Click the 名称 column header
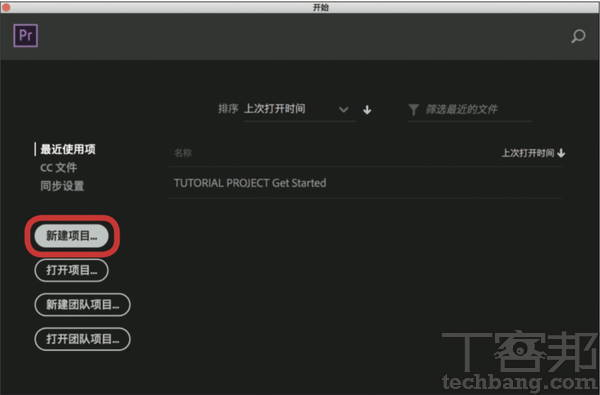600x395 pixels. tap(183, 153)
